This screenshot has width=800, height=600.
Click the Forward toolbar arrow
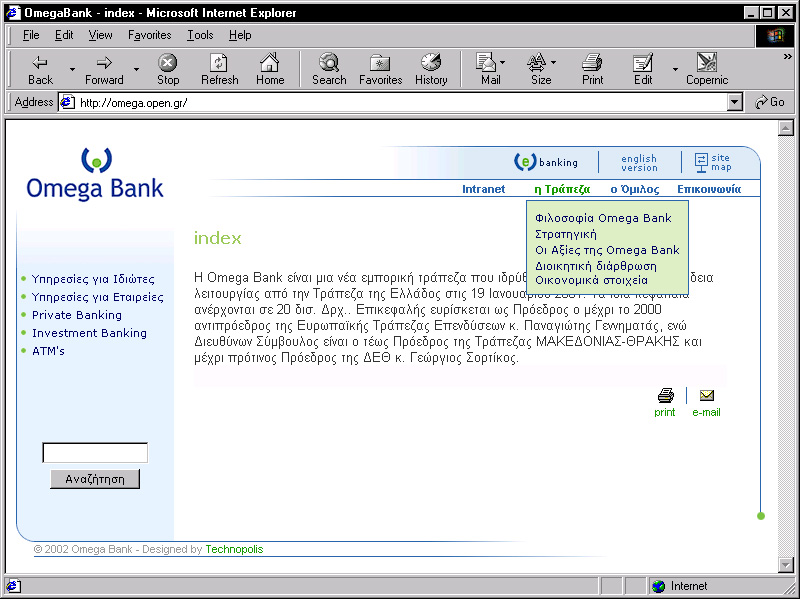[104, 69]
